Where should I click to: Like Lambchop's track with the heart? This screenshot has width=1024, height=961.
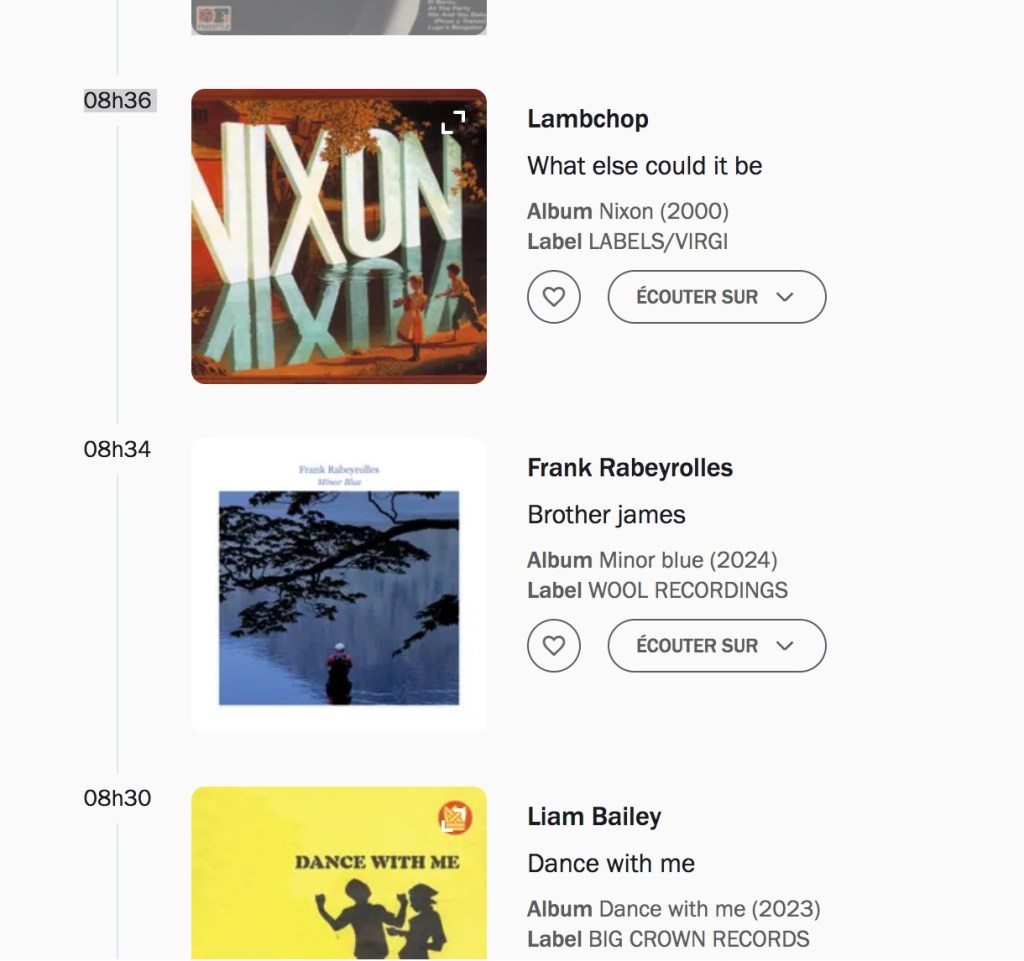(x=554, y=297)
